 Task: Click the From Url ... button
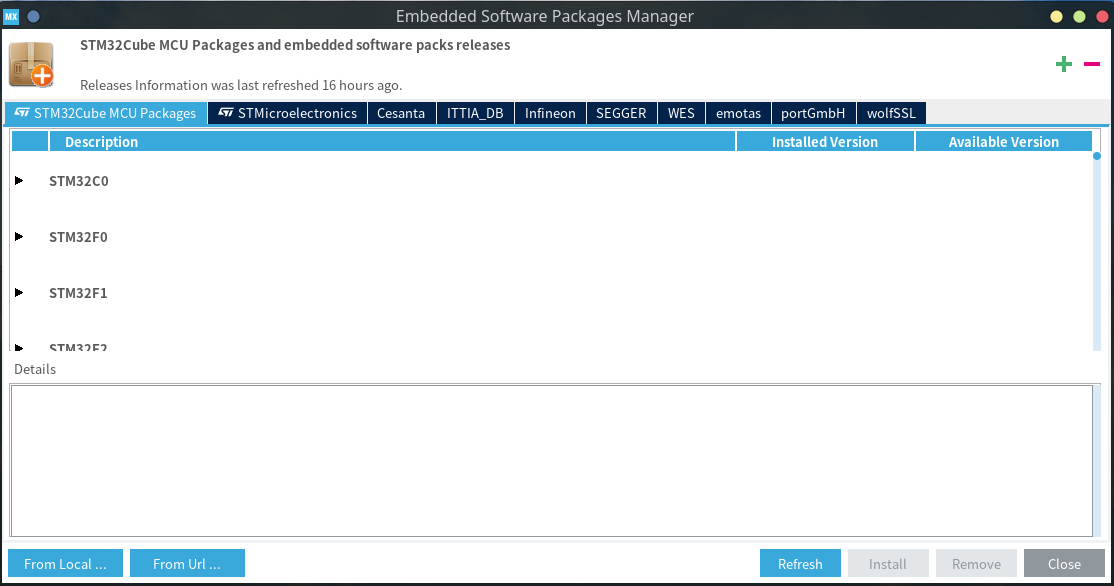pos(188,563)
